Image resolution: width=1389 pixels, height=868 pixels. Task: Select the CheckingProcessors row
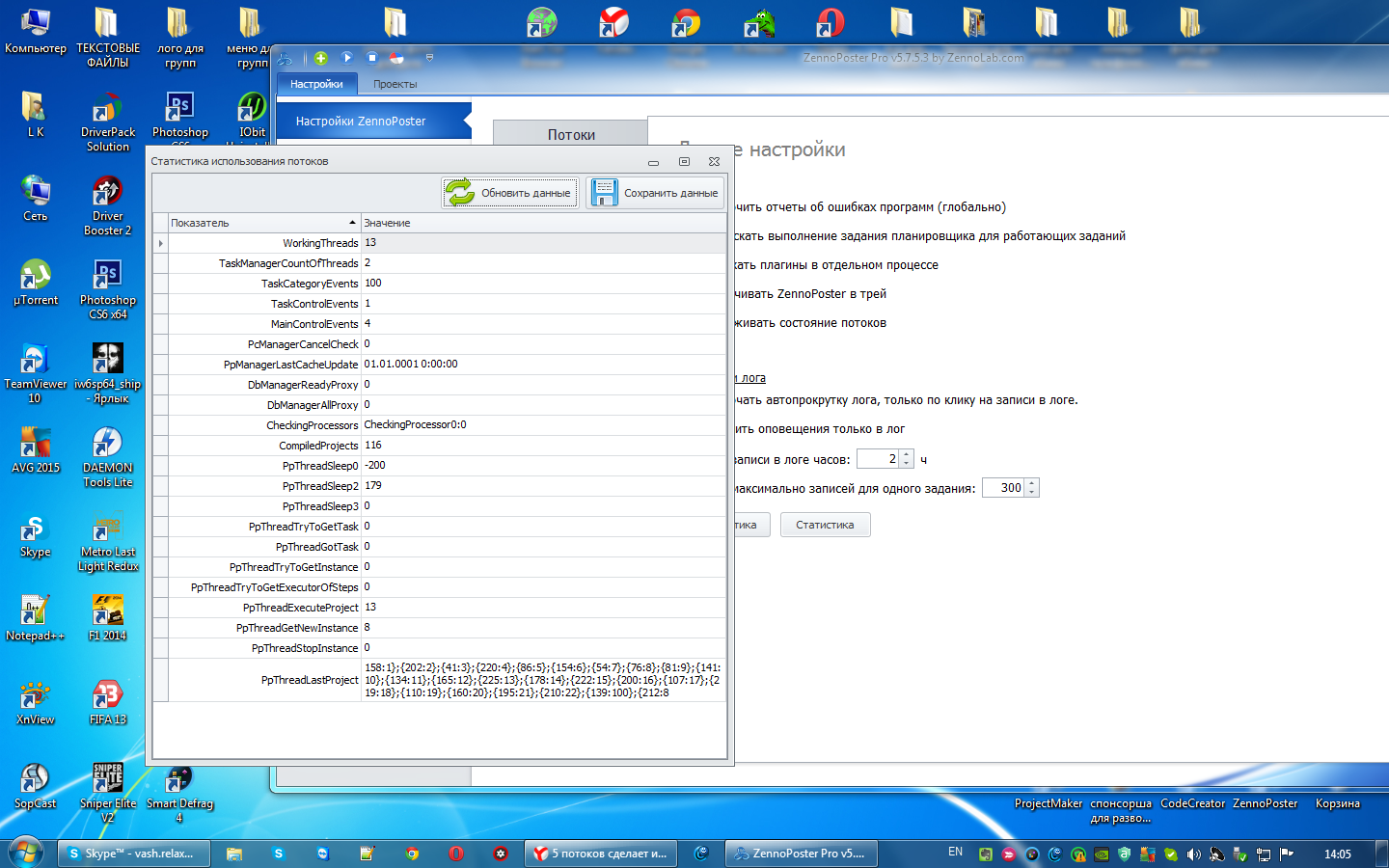click(x=440, y=425)
